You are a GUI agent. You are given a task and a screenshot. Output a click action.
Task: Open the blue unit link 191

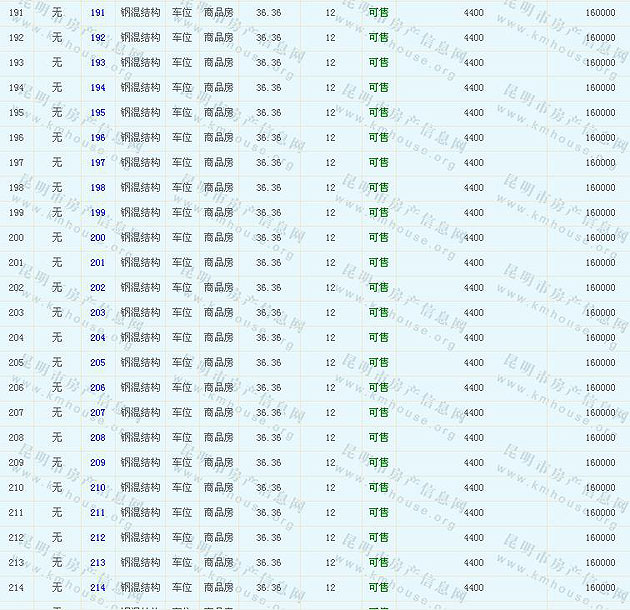(97, 13)
